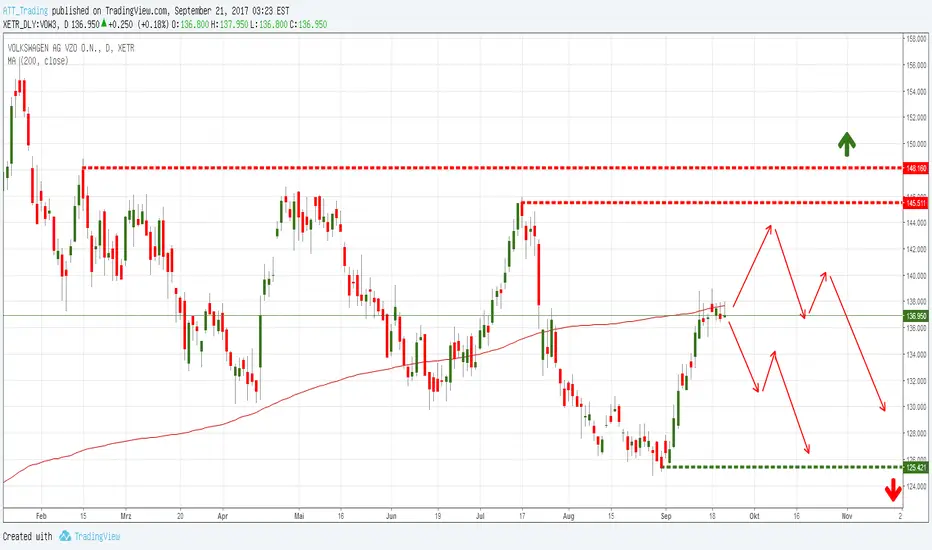
Task: Select the green upward arrow above 148.160 line
Action: tap(846, 144)
